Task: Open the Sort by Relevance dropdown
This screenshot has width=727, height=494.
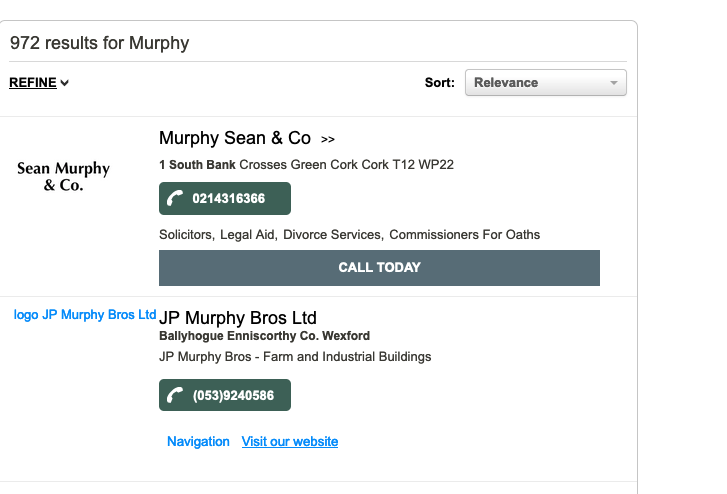Action: pos(545,83)
